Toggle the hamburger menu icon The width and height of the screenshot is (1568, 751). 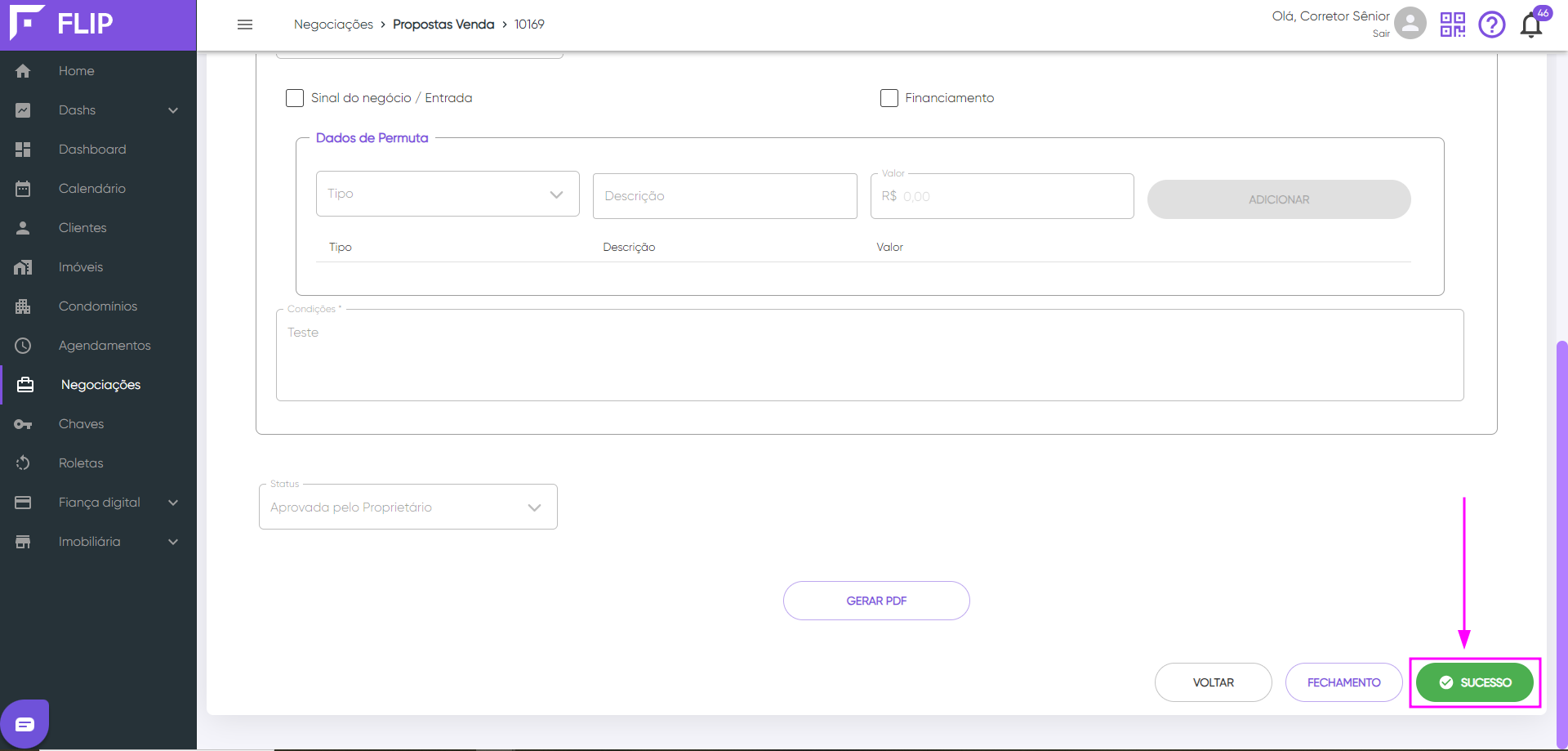[x=245, y=25]
